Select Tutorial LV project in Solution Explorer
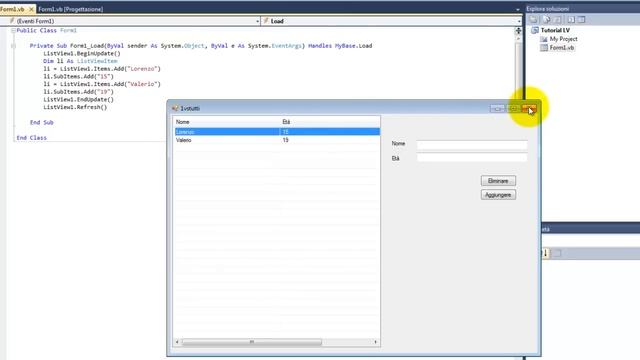 555,30
